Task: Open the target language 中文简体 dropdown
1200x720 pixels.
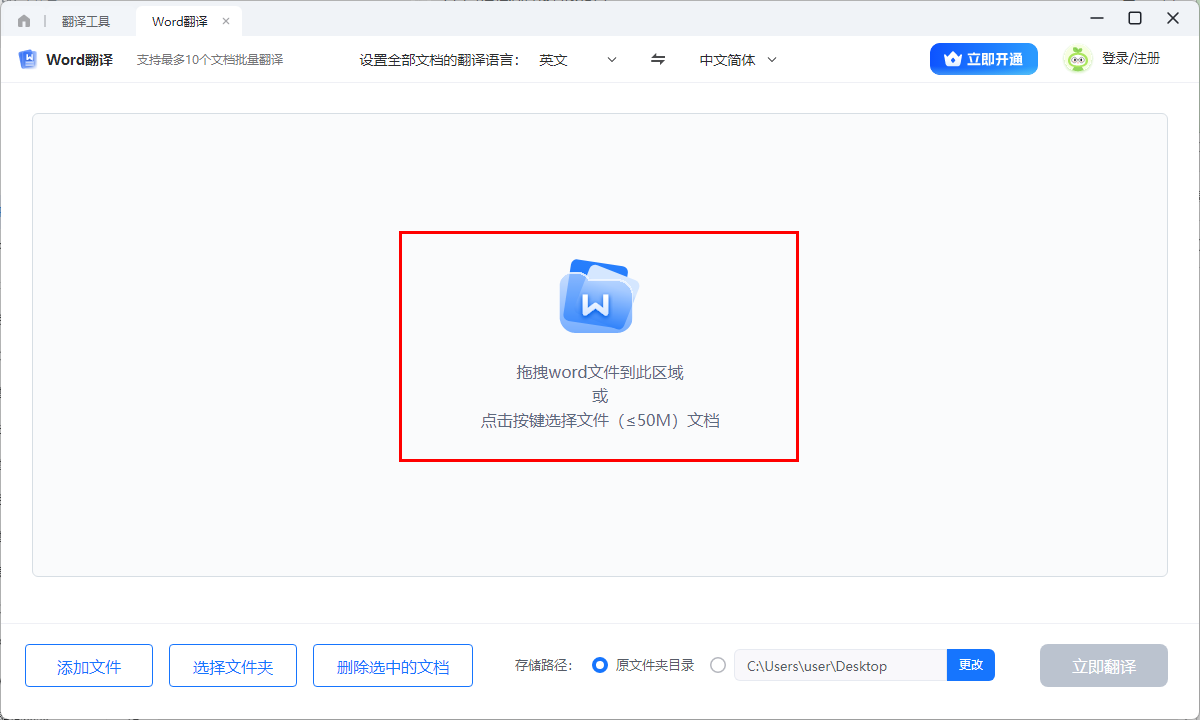Action: (738, 60)
